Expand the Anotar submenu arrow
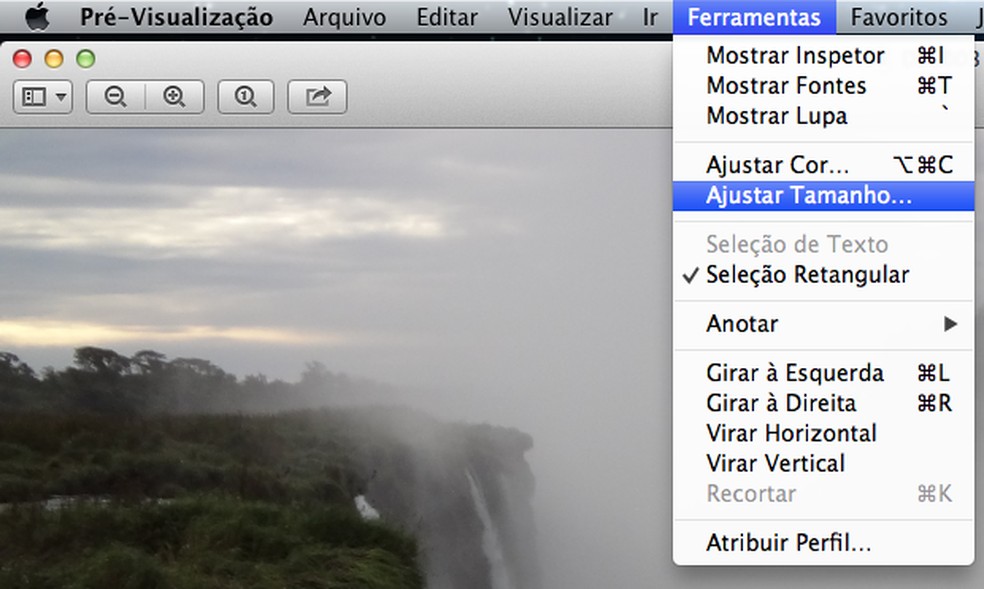The image size is (984, 589). (950, 324)
